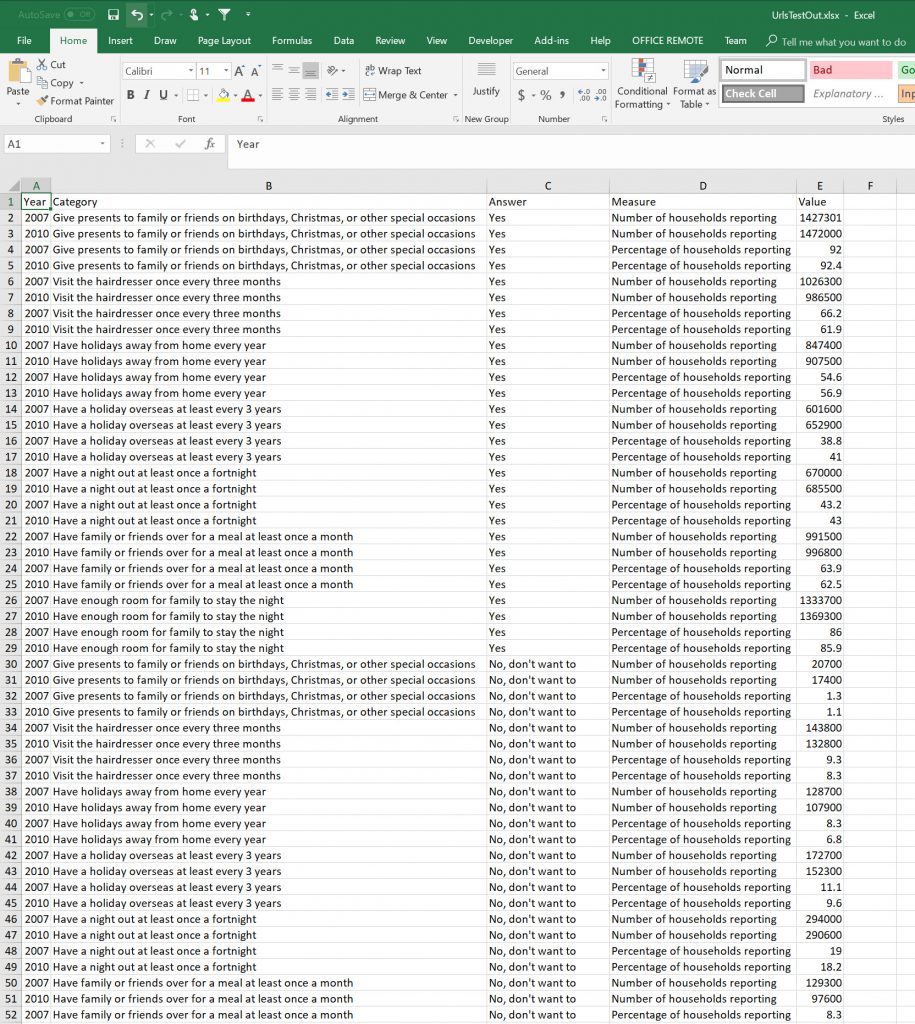Open the Page Layout ribbon tab

coord(224,41)
